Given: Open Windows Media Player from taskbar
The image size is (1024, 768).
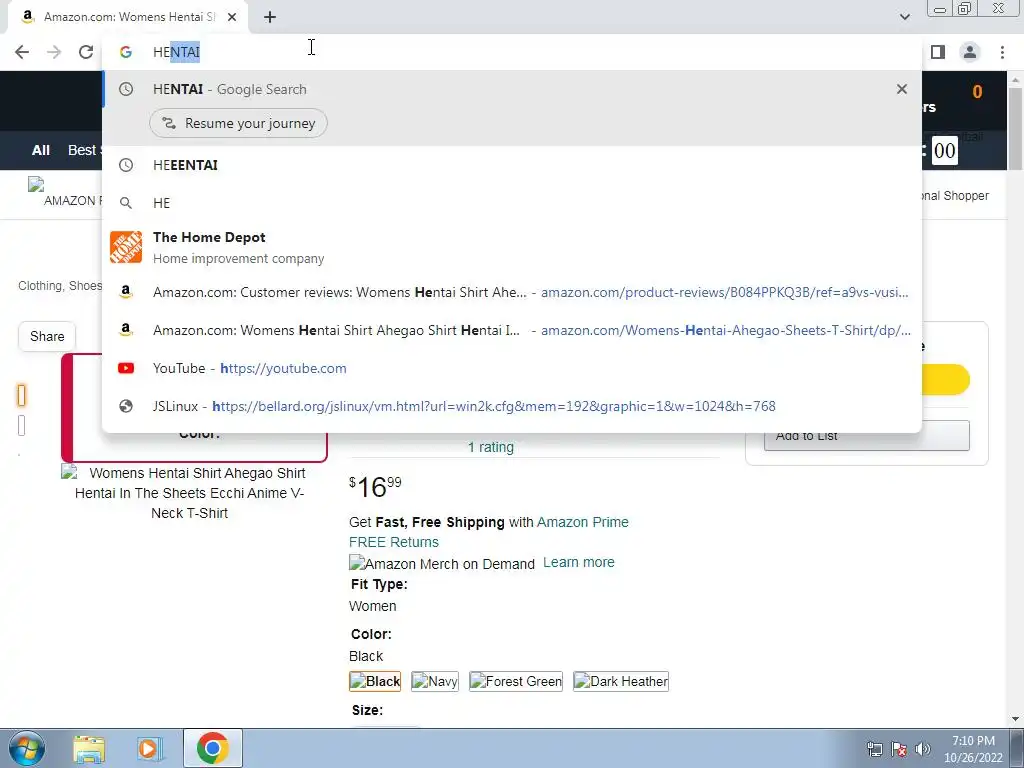Looking at the screenshot, I should (x=150, y=748).
